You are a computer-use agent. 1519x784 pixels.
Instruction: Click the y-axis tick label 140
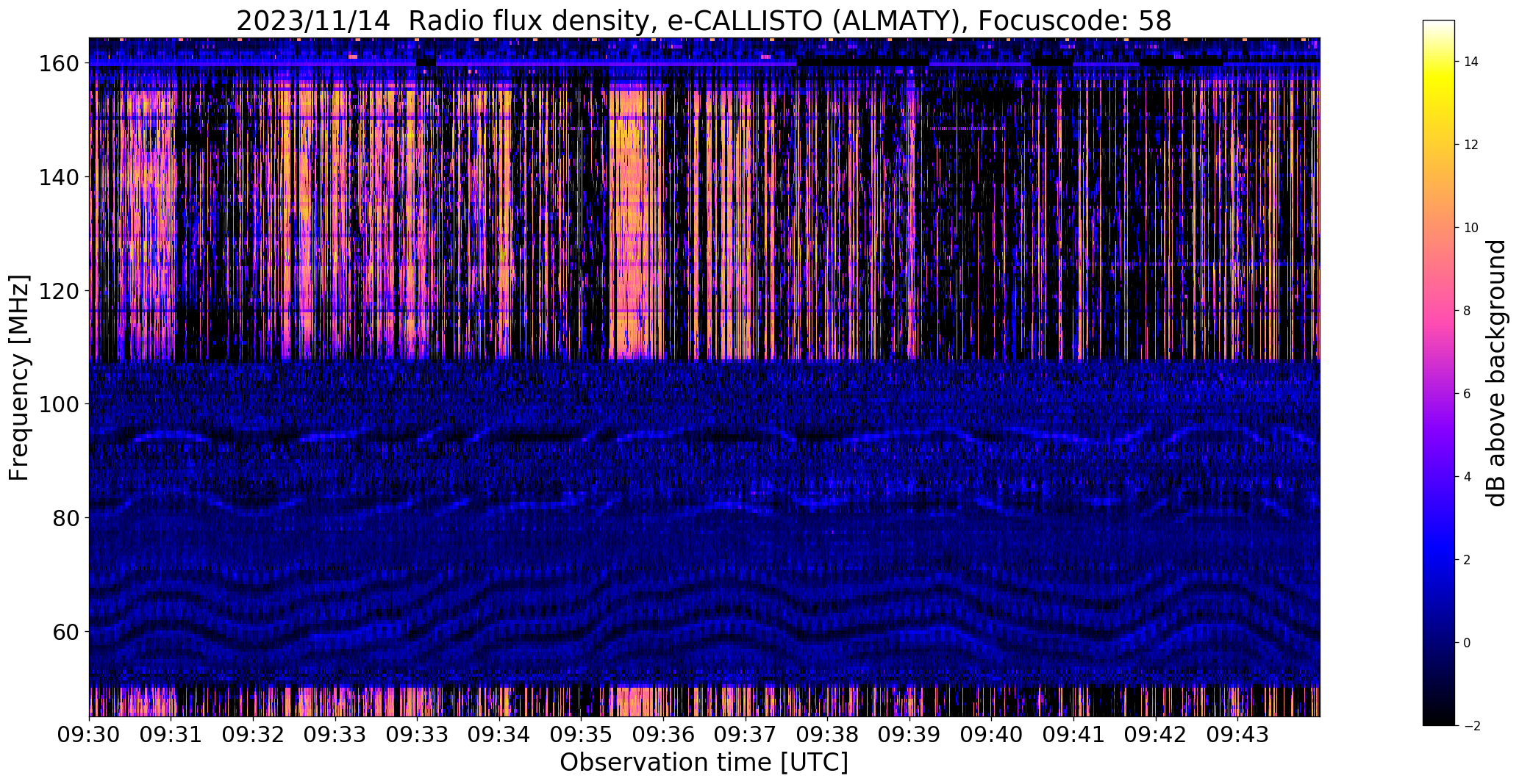tap(60, 178)
